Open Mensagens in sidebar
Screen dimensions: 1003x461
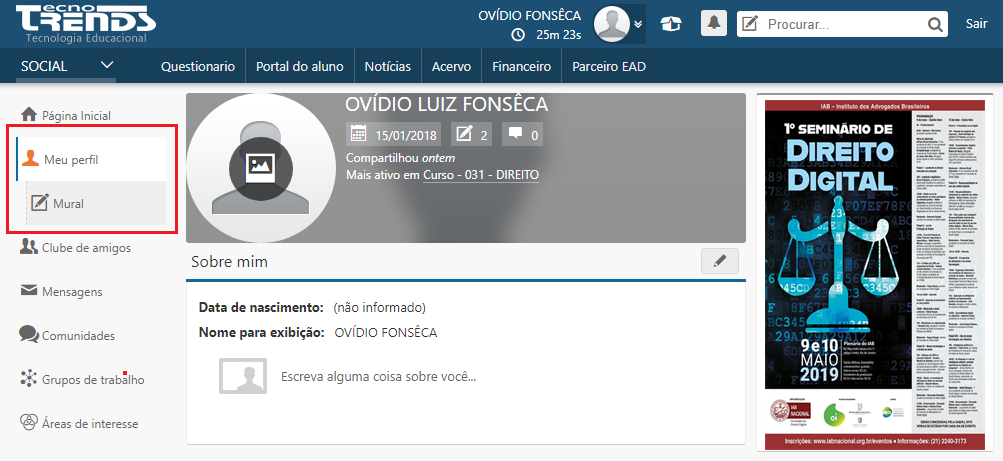(72, 292)
